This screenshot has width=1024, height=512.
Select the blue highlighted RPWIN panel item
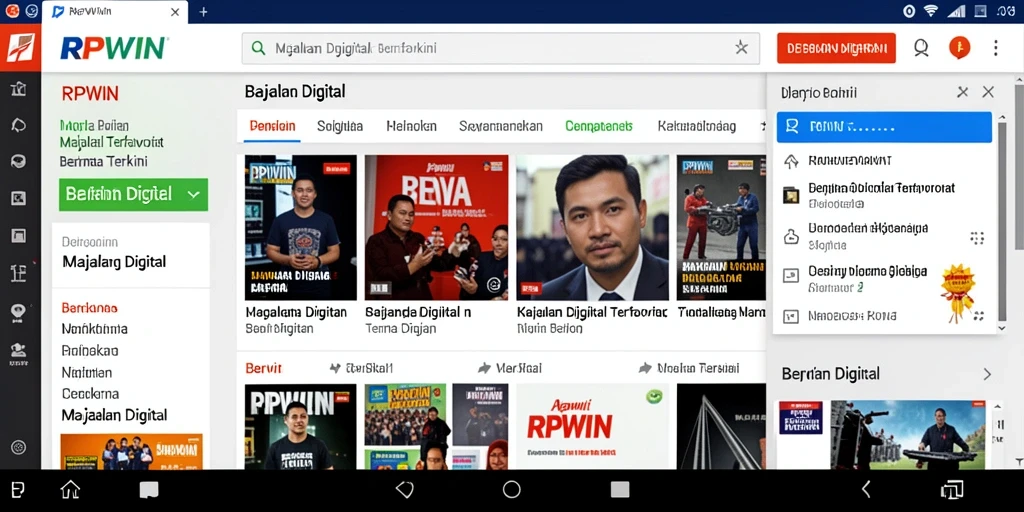tap(884, 127)
